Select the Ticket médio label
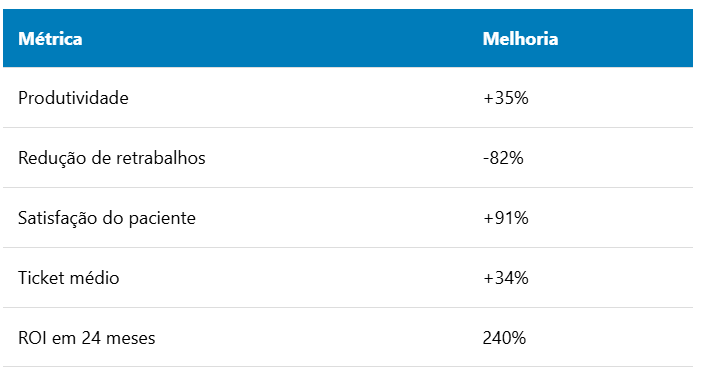Image resolution: width=713 pixels, height=382 pixels. (x=69, y=278)
